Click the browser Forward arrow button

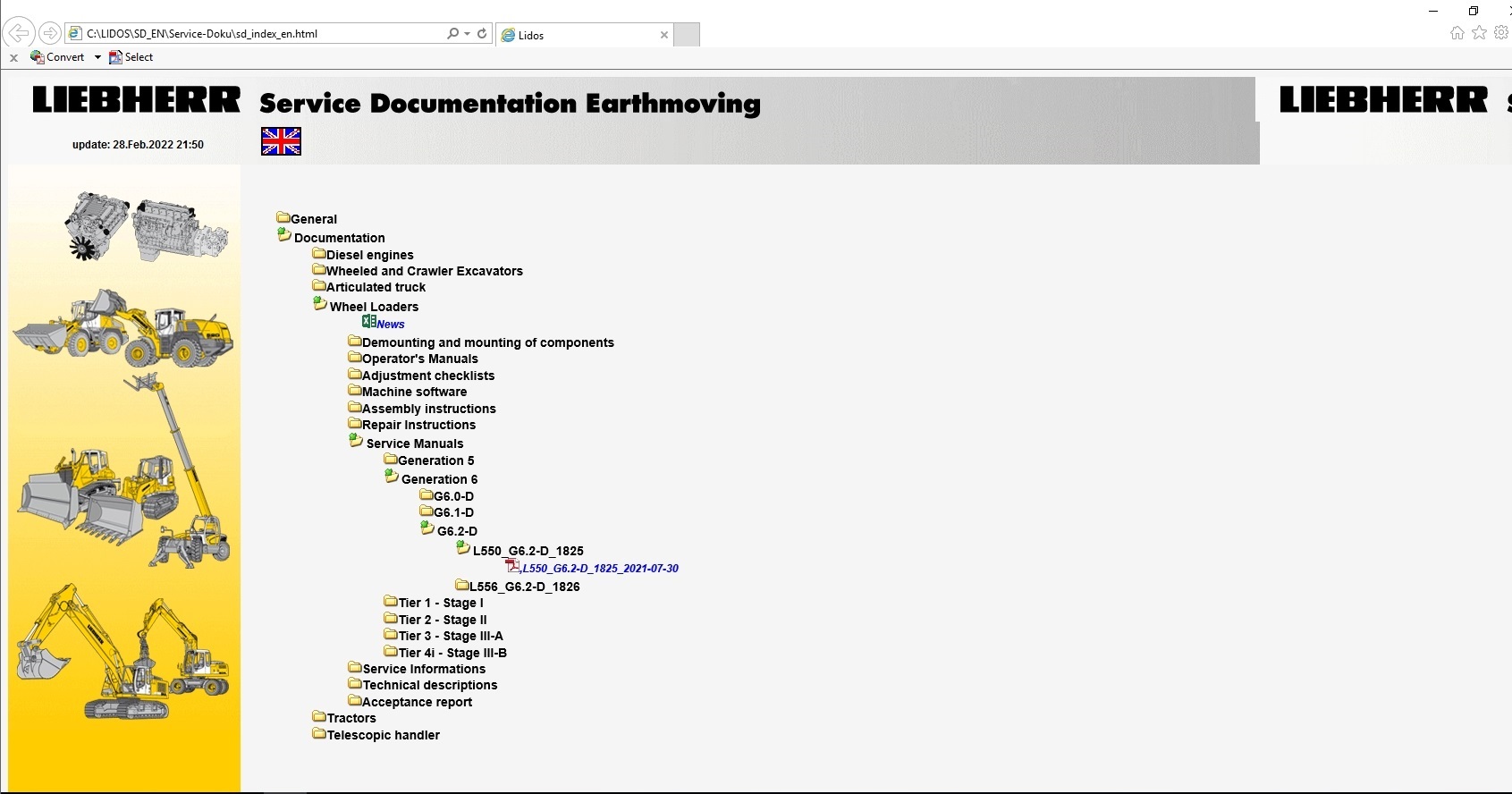click(x=50, y=34)
